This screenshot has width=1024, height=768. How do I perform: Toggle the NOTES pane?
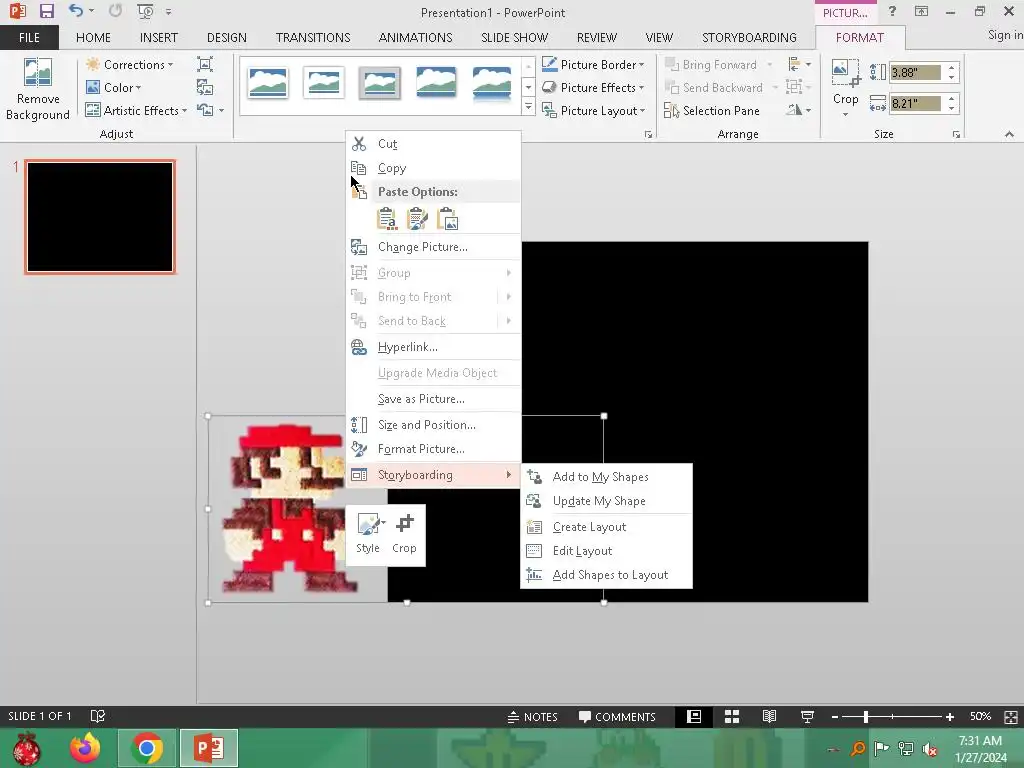pos(532,716)
